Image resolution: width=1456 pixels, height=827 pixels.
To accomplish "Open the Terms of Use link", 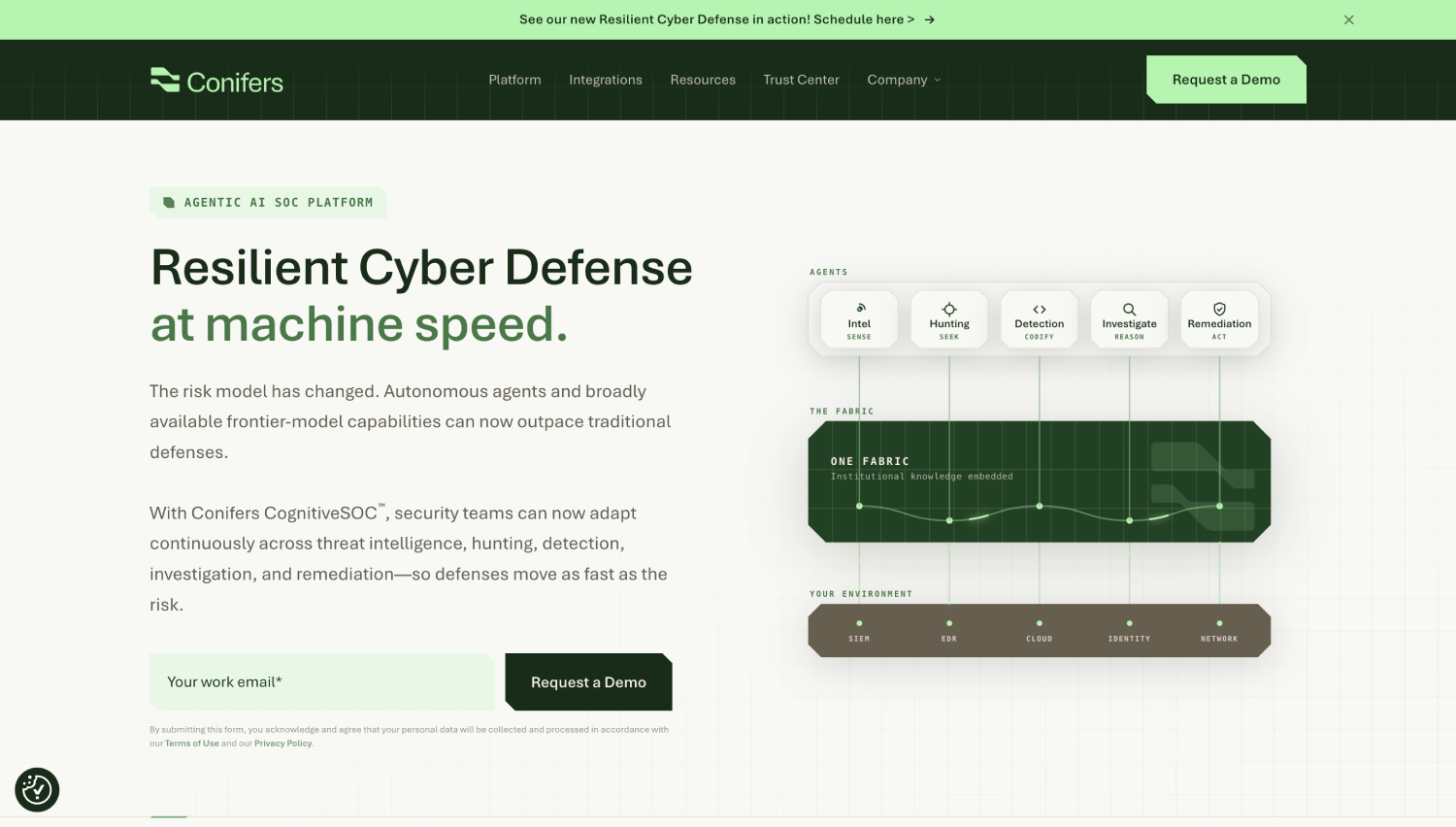I will click(192, 744).
